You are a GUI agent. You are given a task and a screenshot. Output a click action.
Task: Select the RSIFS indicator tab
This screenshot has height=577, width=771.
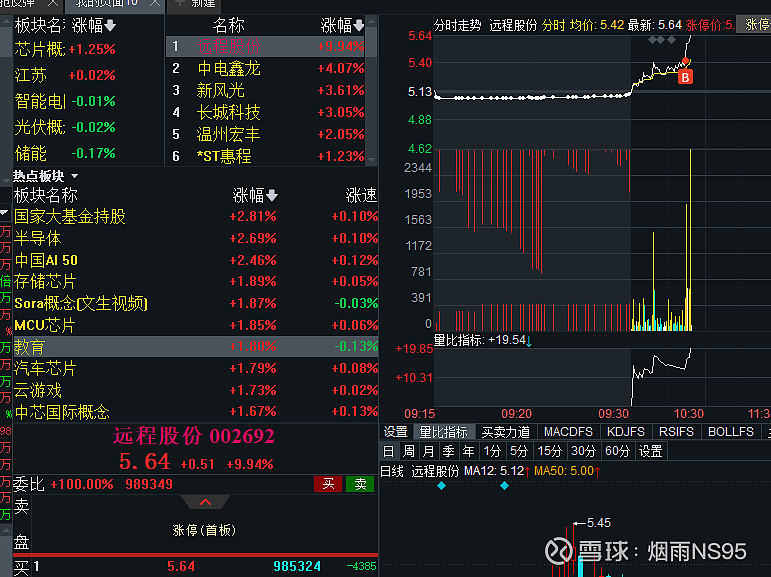click(676, 432)
